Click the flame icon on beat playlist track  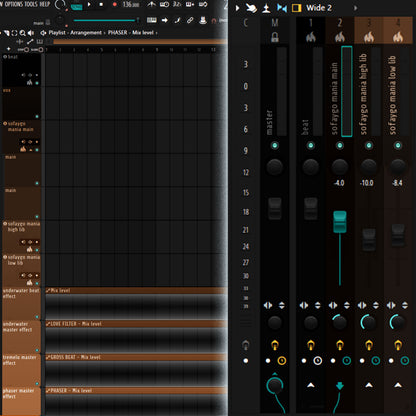click(x=30, y=82)
